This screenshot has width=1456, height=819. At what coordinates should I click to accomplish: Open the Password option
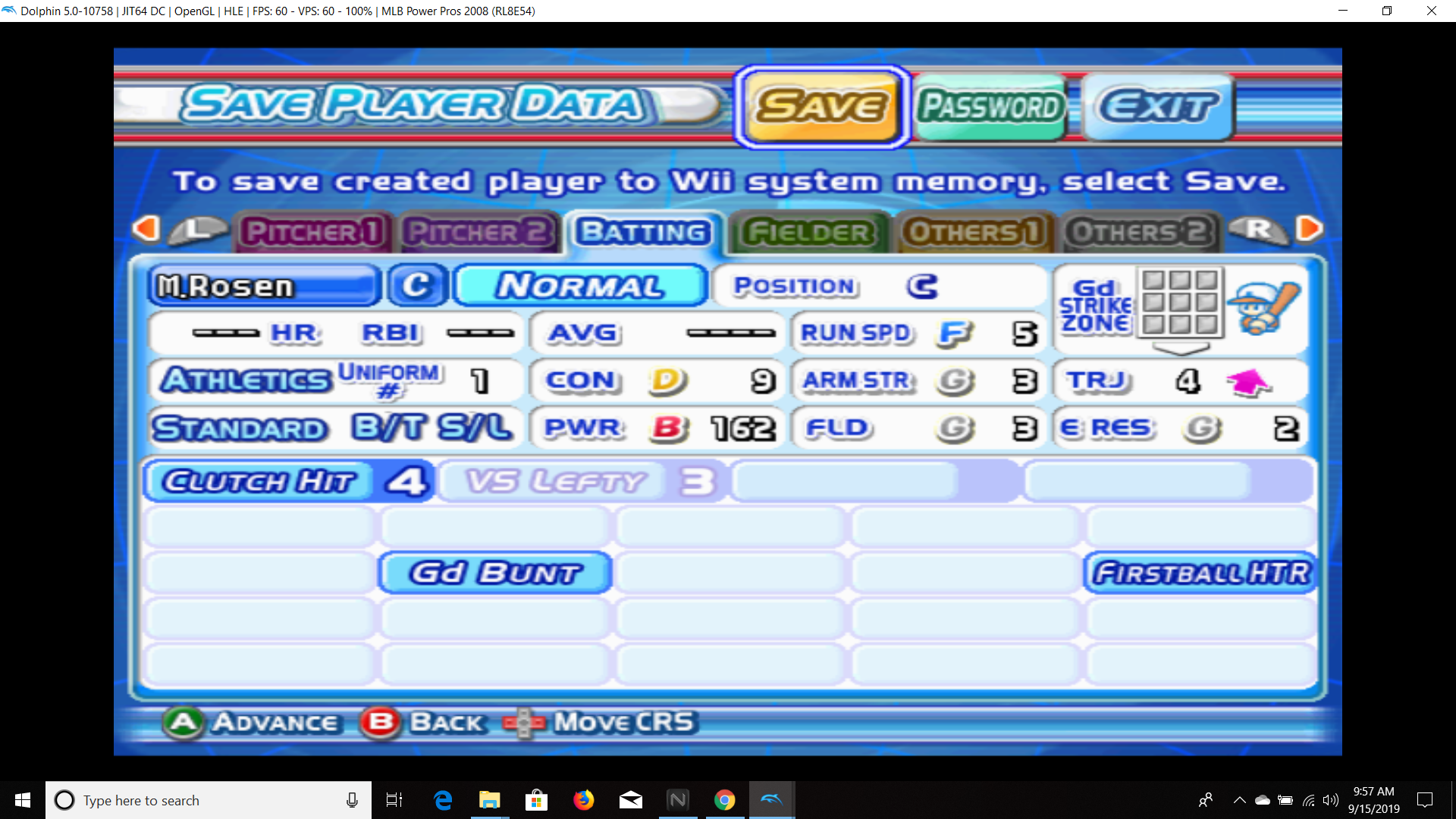[990, 107]
